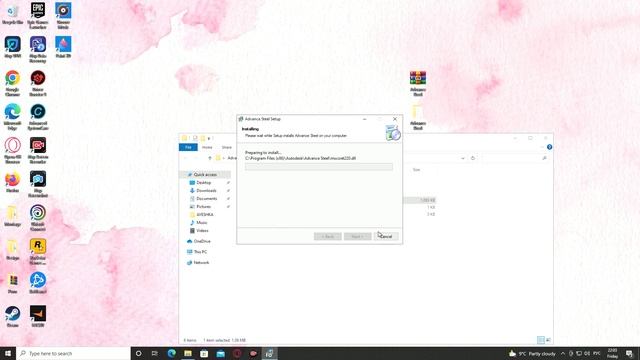Viewport: 640px width, 360px height.
Task: Open File Explorer help icon
Action: click(549, 147)
